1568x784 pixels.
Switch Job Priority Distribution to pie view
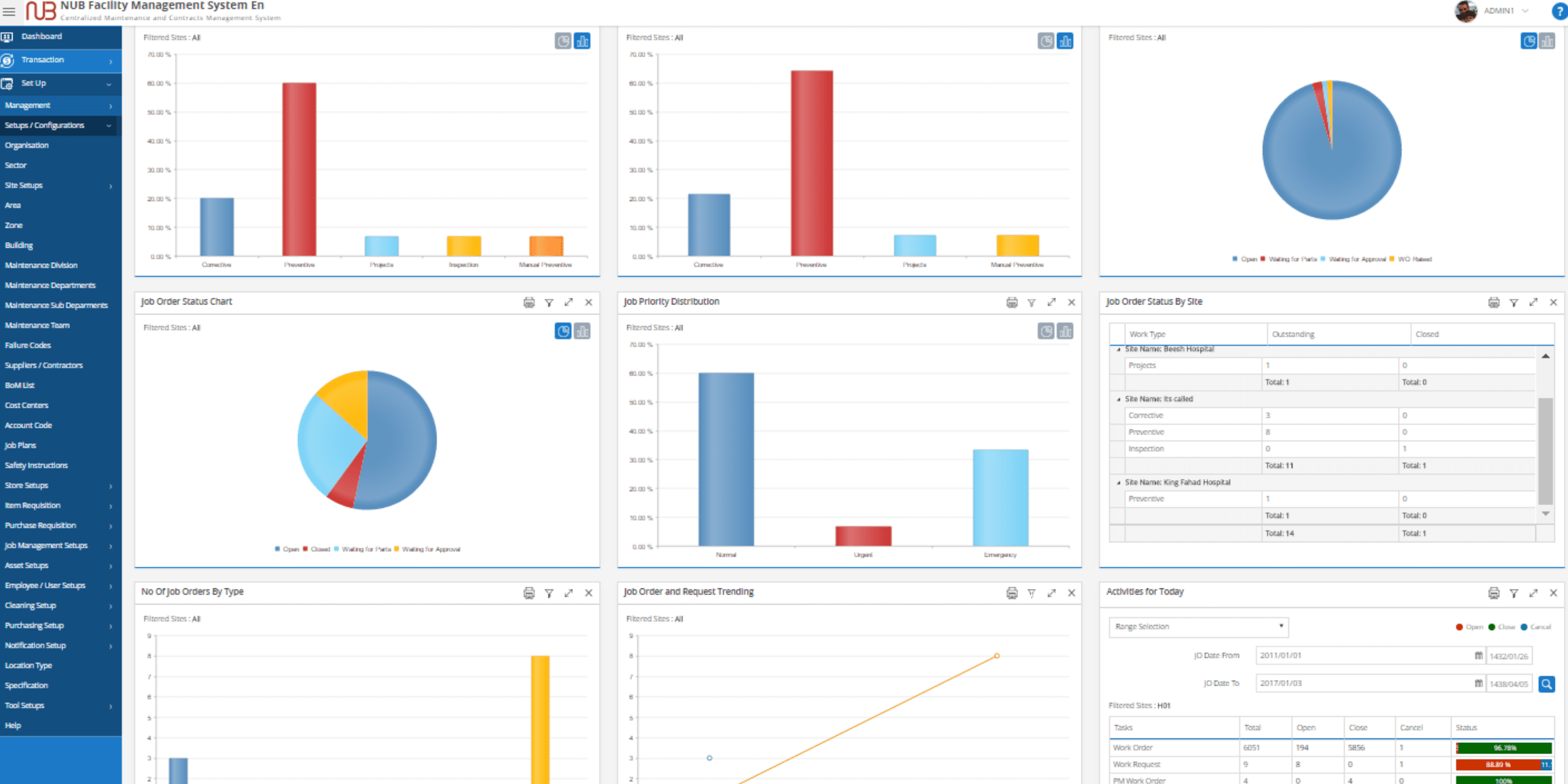[1046, 331]
